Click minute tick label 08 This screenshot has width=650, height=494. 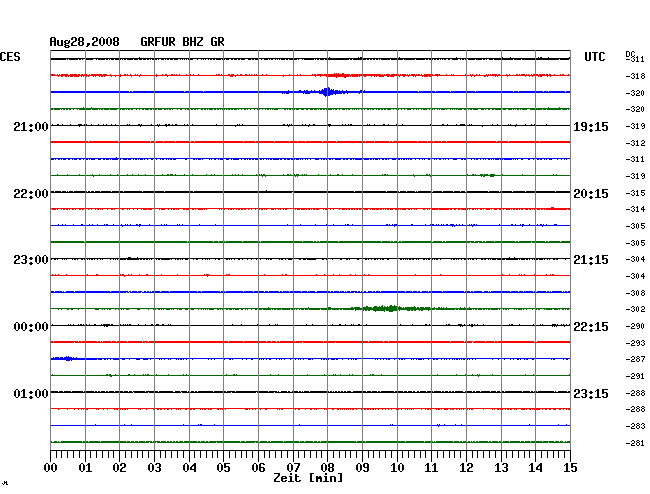(x=327, y=467)
